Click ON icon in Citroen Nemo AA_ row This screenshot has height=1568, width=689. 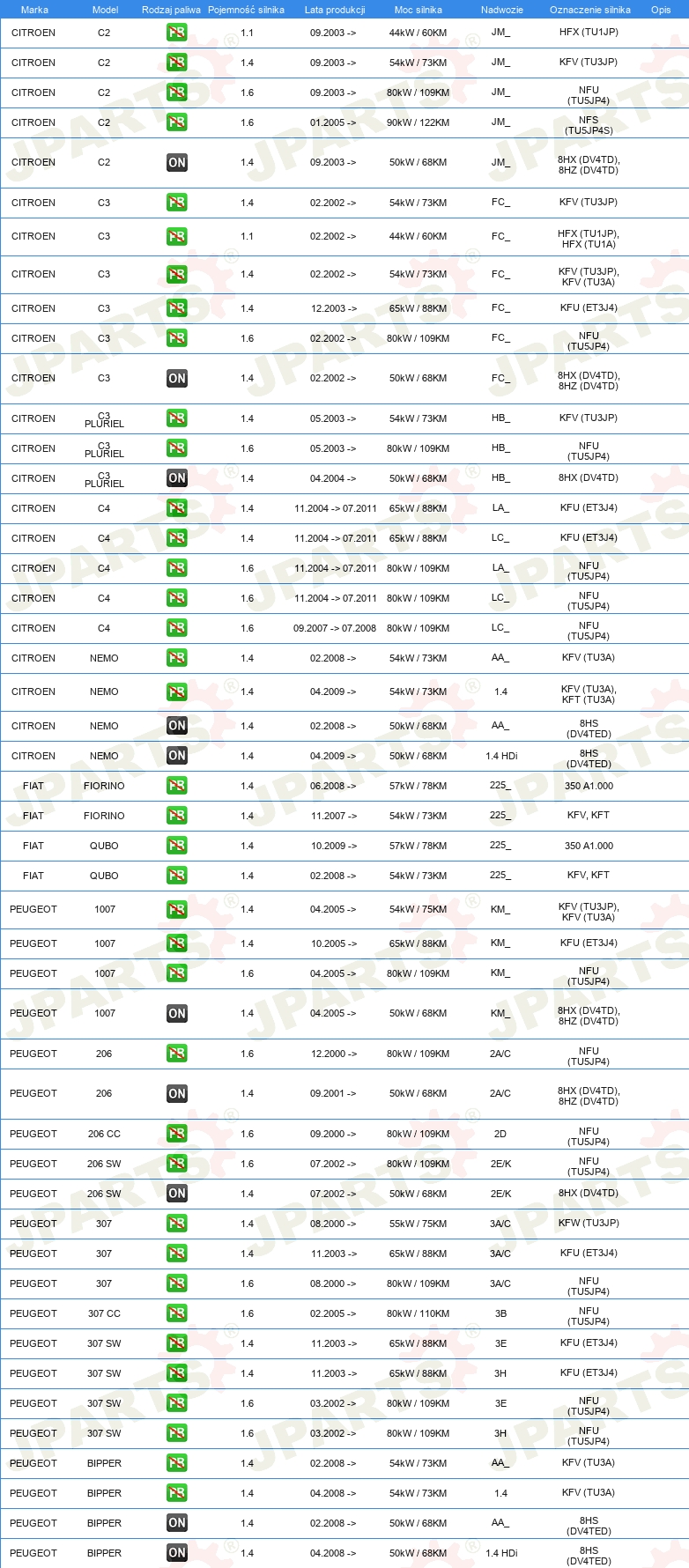[x=177, y=726]
